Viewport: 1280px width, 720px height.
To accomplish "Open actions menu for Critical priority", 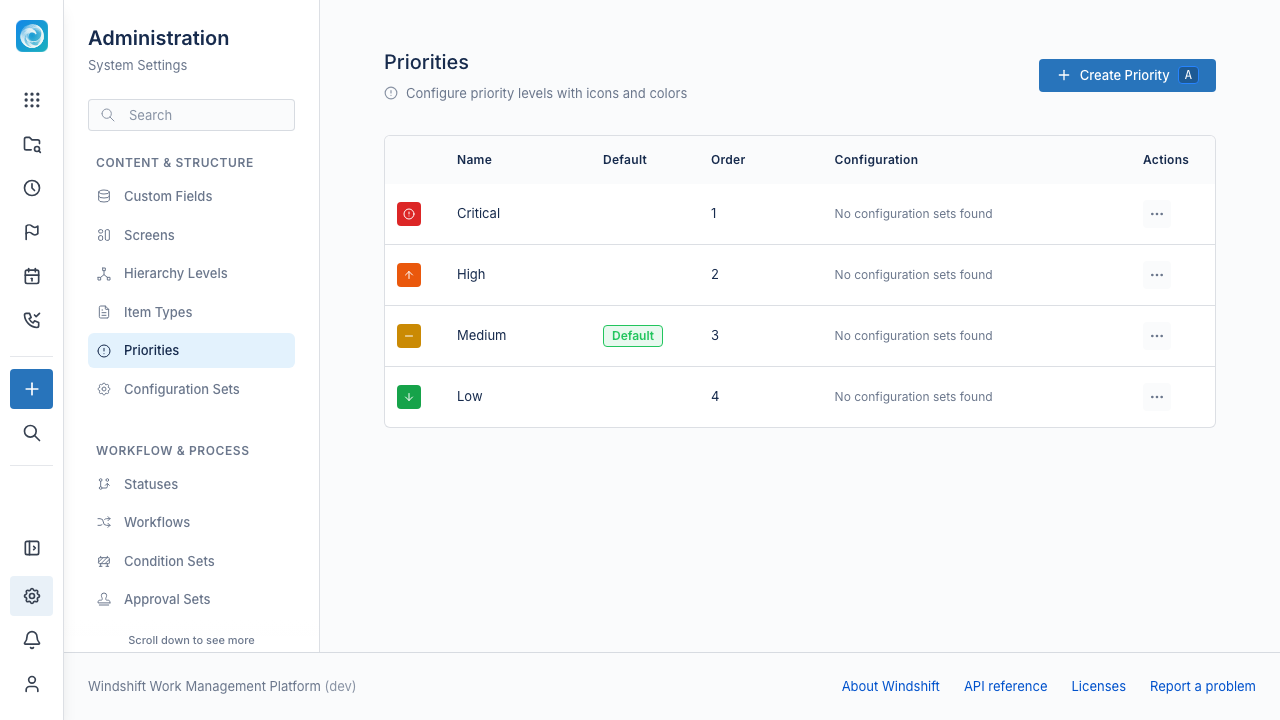I will (x=1157, y=214).
